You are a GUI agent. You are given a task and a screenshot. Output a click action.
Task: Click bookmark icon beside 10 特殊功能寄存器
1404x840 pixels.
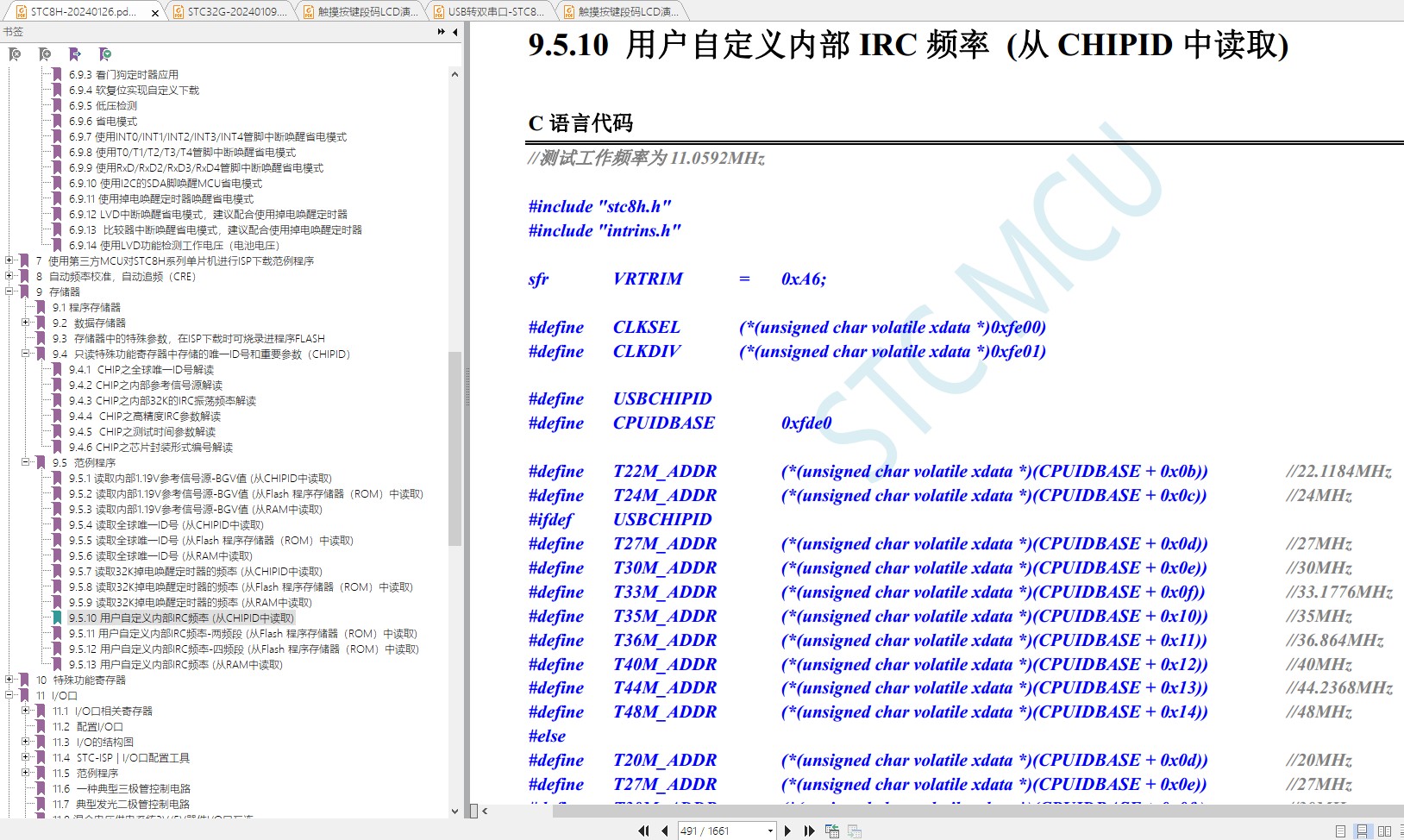[24, 680]
